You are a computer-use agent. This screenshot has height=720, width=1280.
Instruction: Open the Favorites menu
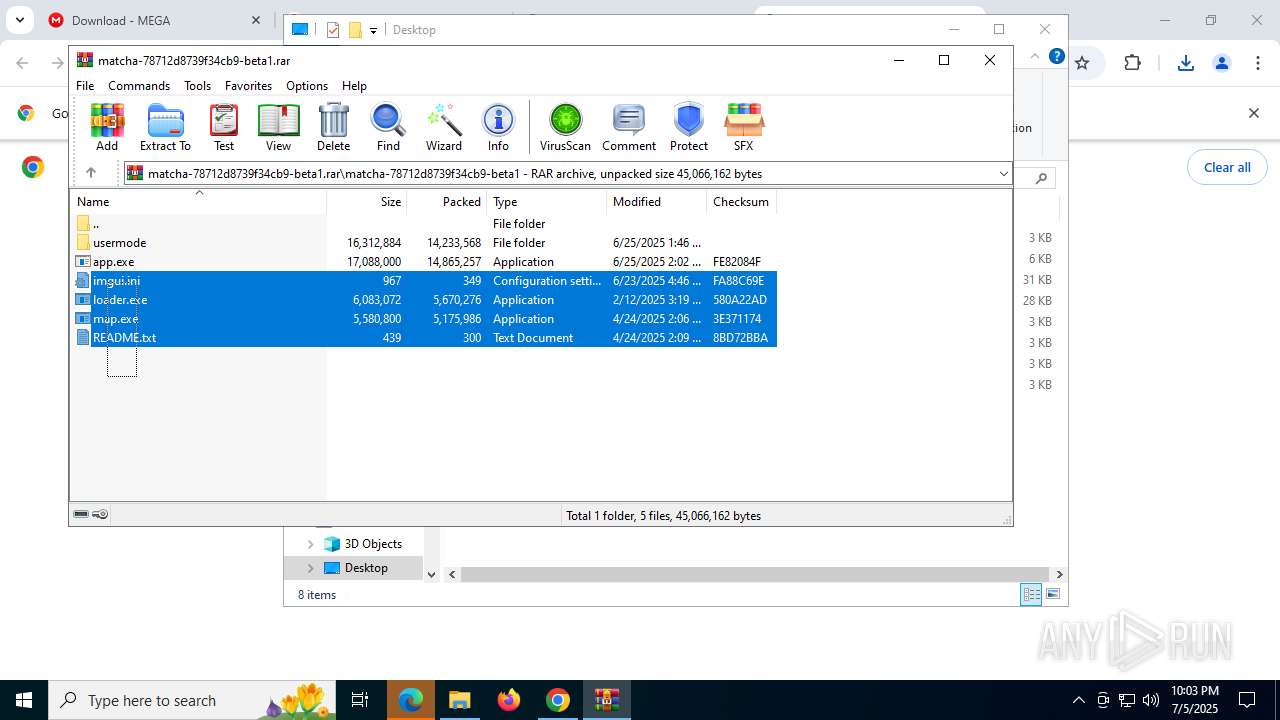248,86
